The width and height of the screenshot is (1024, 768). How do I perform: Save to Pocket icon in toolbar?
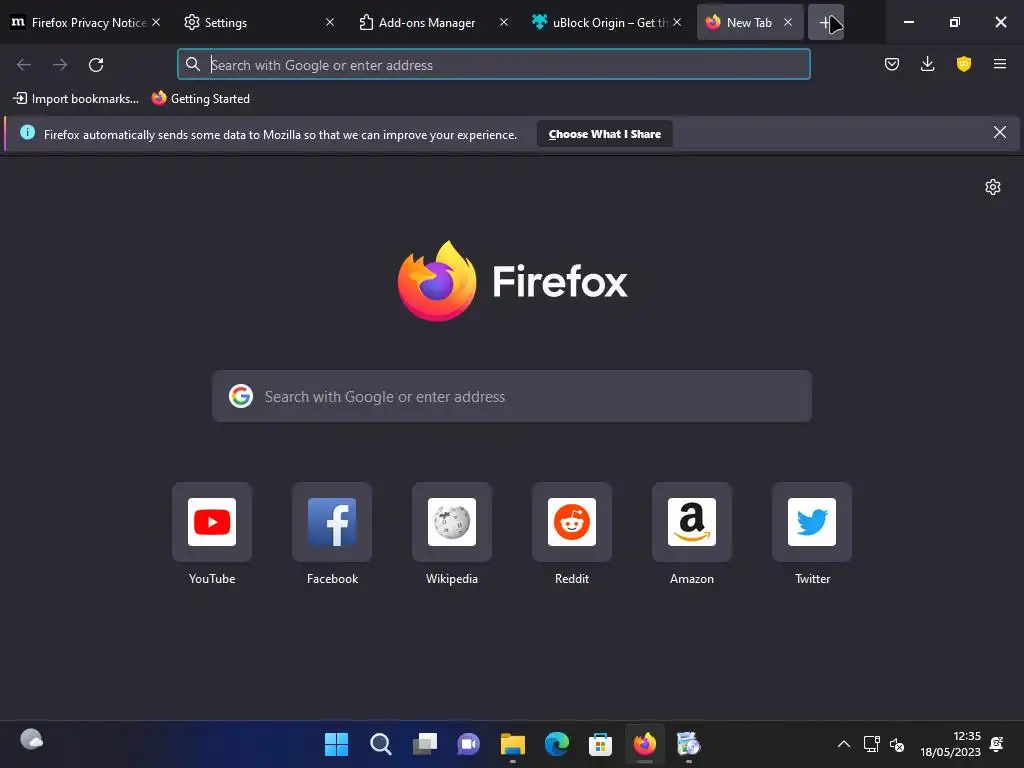pos(892,64)
